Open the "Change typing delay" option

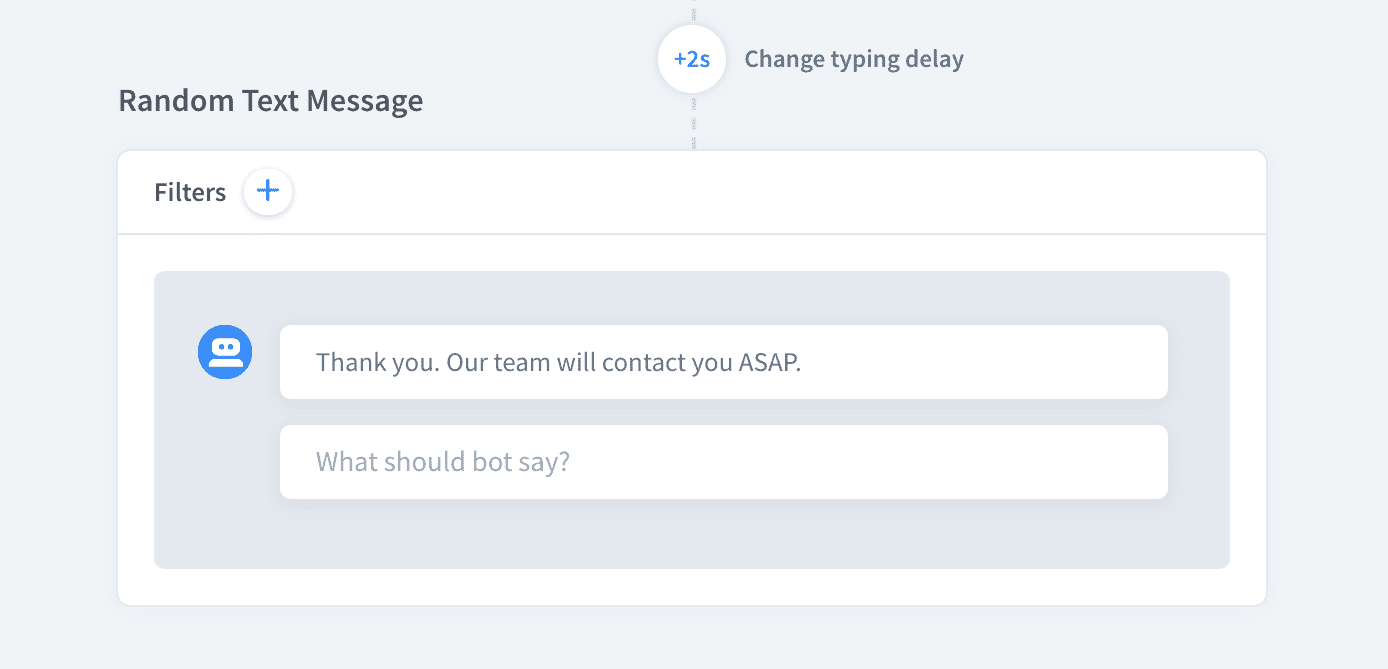853,59
